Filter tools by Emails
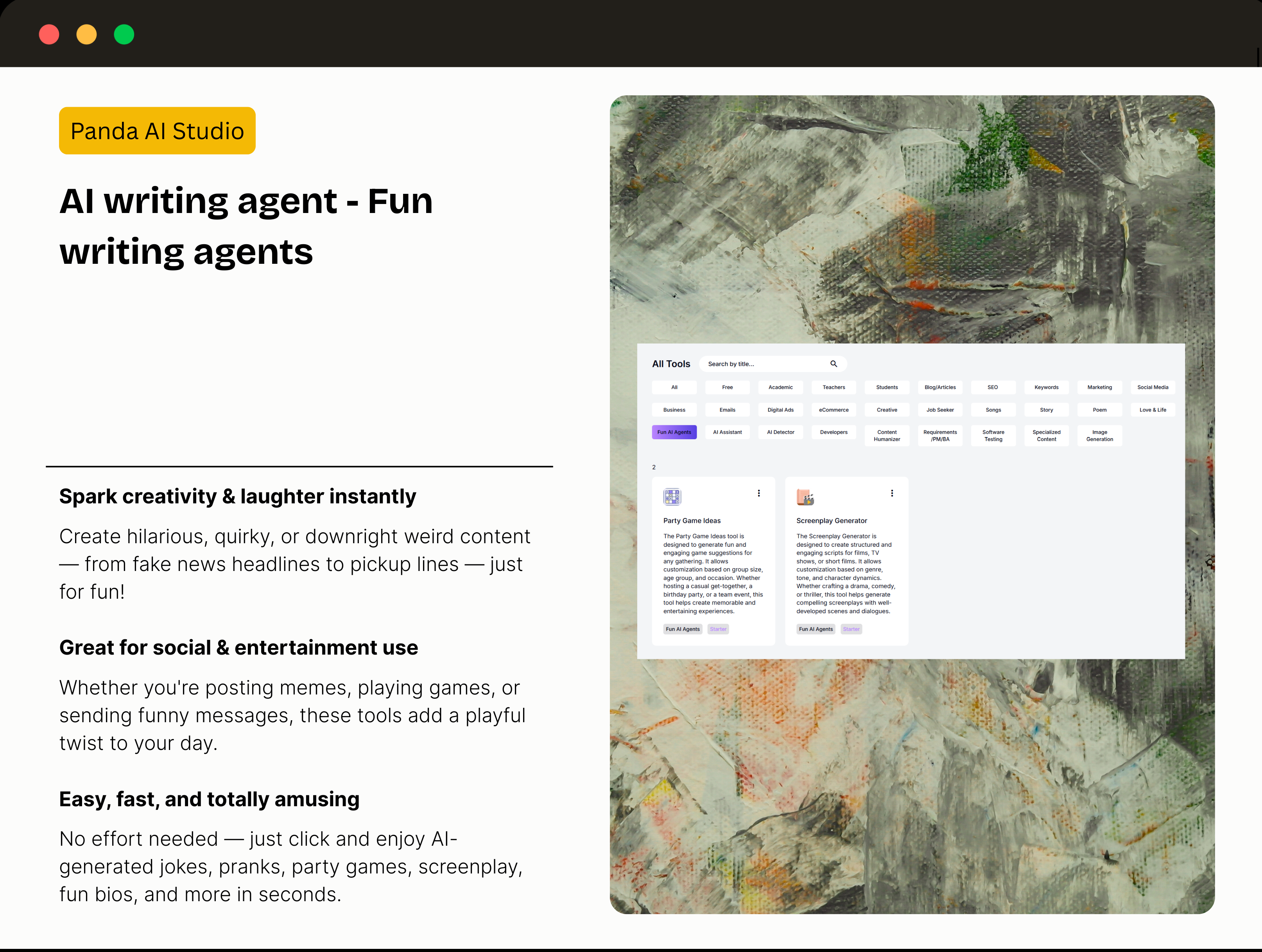This screenshot has width=1262, height=952. click(728, 410)
